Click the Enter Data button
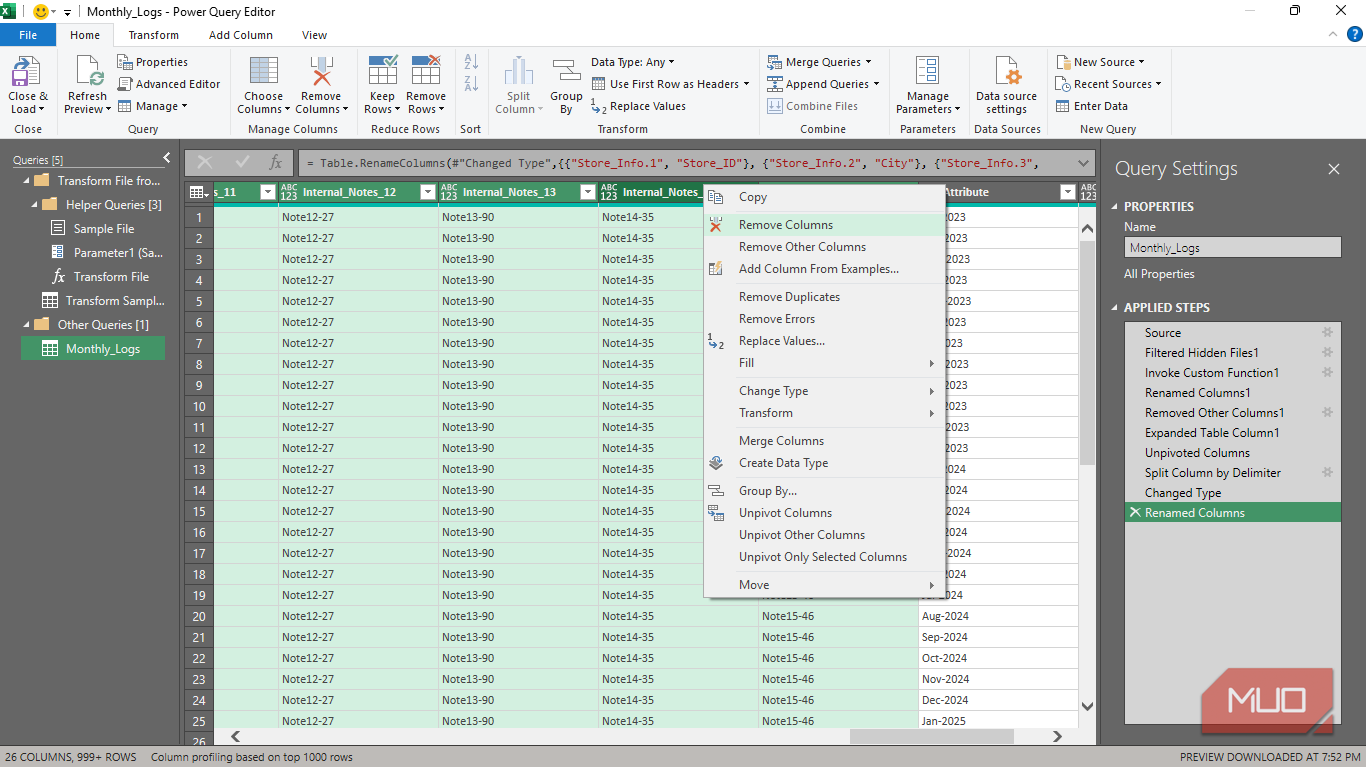The image size is (1366, 768). pyautogui.click(x=1091, y=106)
